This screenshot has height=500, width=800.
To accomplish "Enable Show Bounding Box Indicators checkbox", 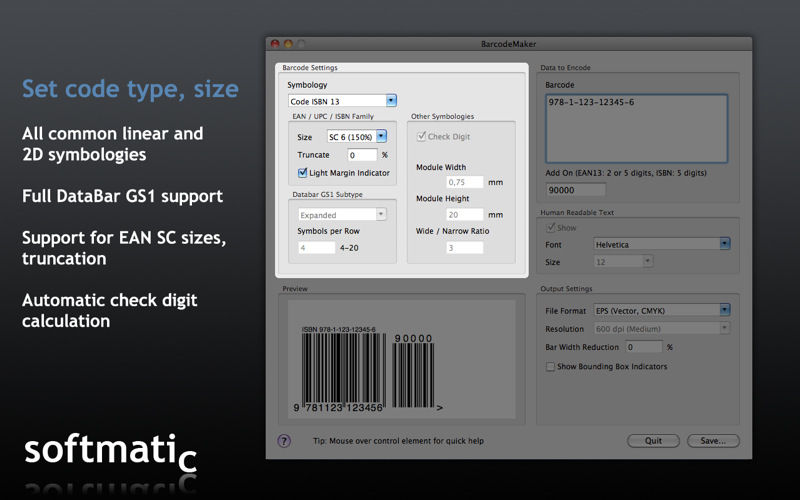I will pos(550,366).
